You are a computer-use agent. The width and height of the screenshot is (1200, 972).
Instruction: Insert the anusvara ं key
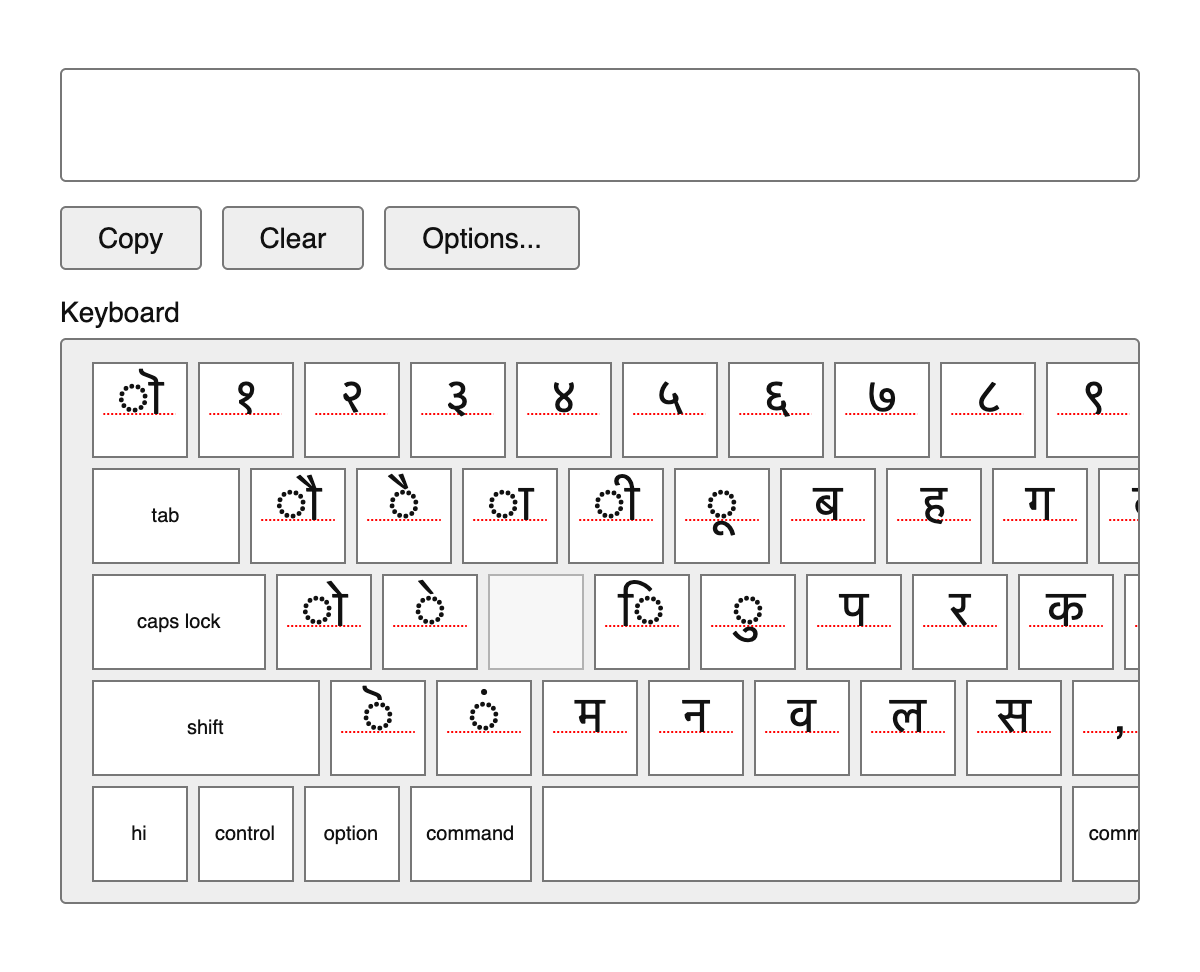pyautogui.click(x=484, y=728)
